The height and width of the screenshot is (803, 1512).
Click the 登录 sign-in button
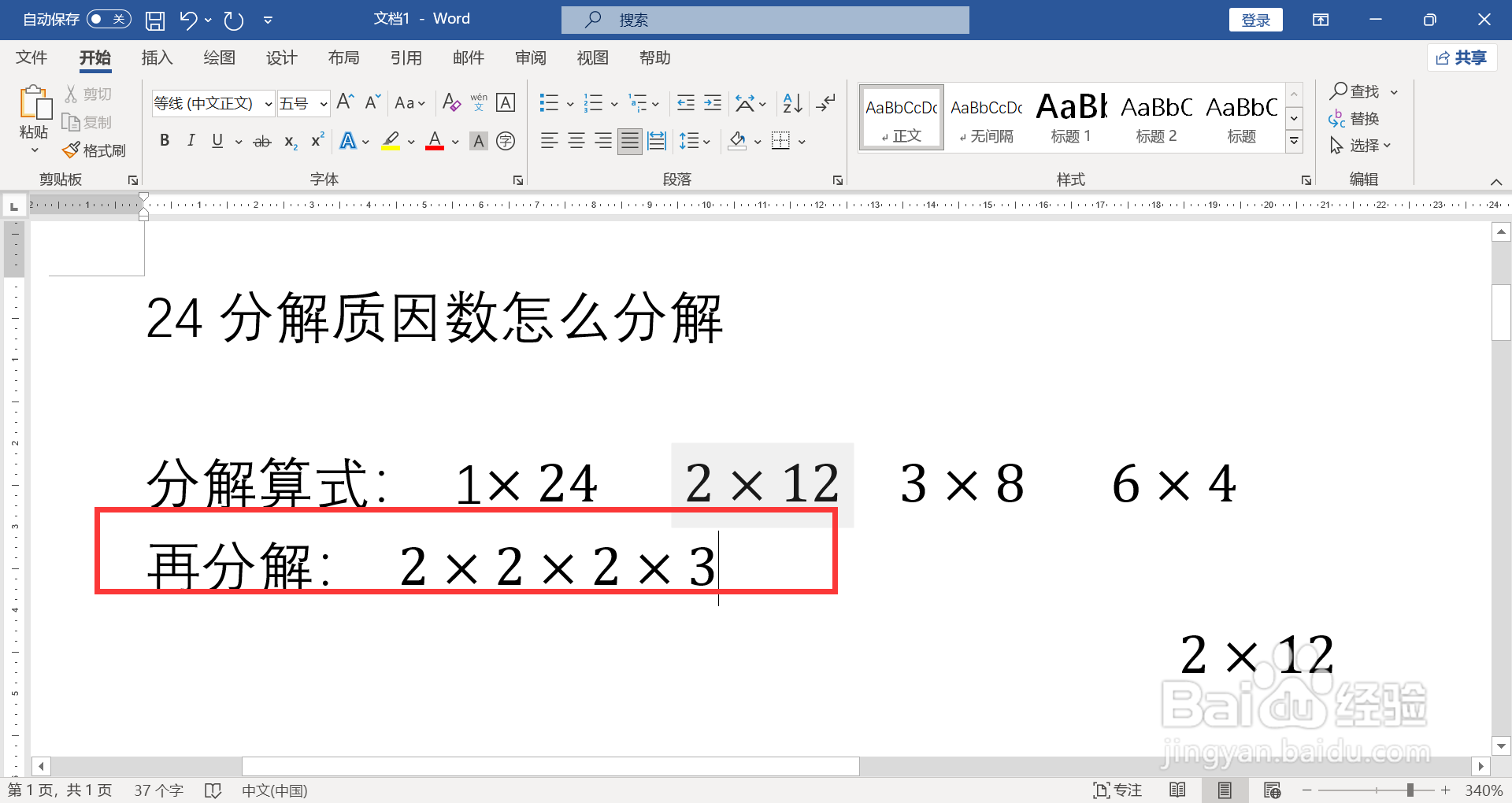click(1255, 19)
